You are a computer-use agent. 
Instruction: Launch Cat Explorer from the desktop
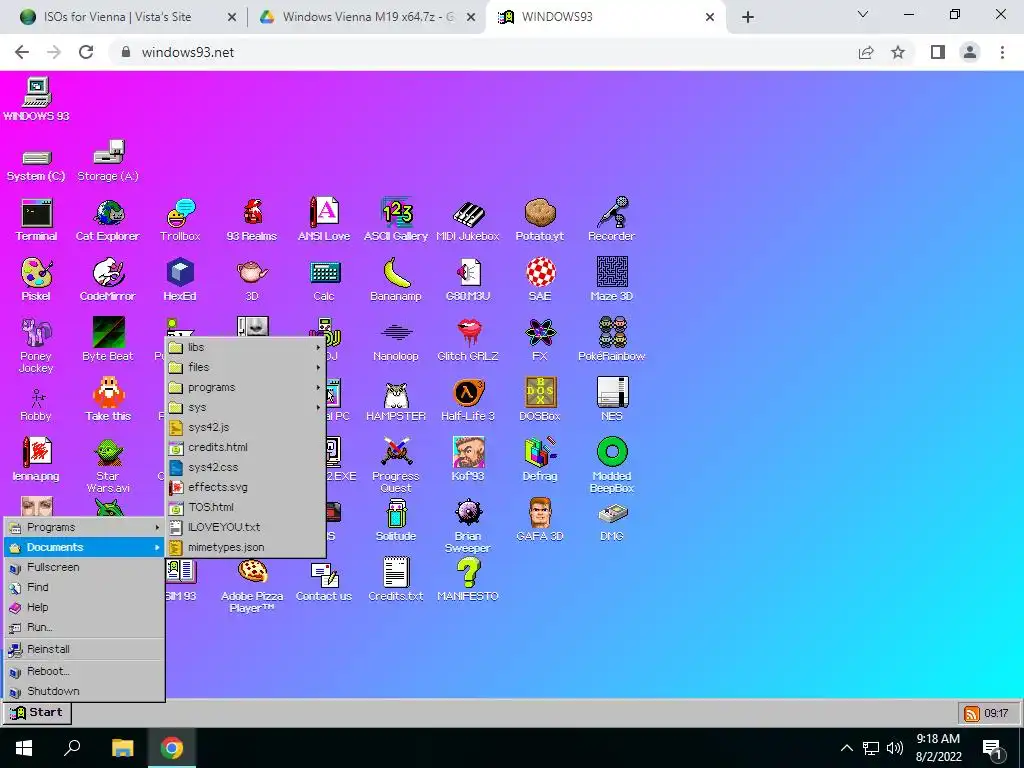point(108,219)
